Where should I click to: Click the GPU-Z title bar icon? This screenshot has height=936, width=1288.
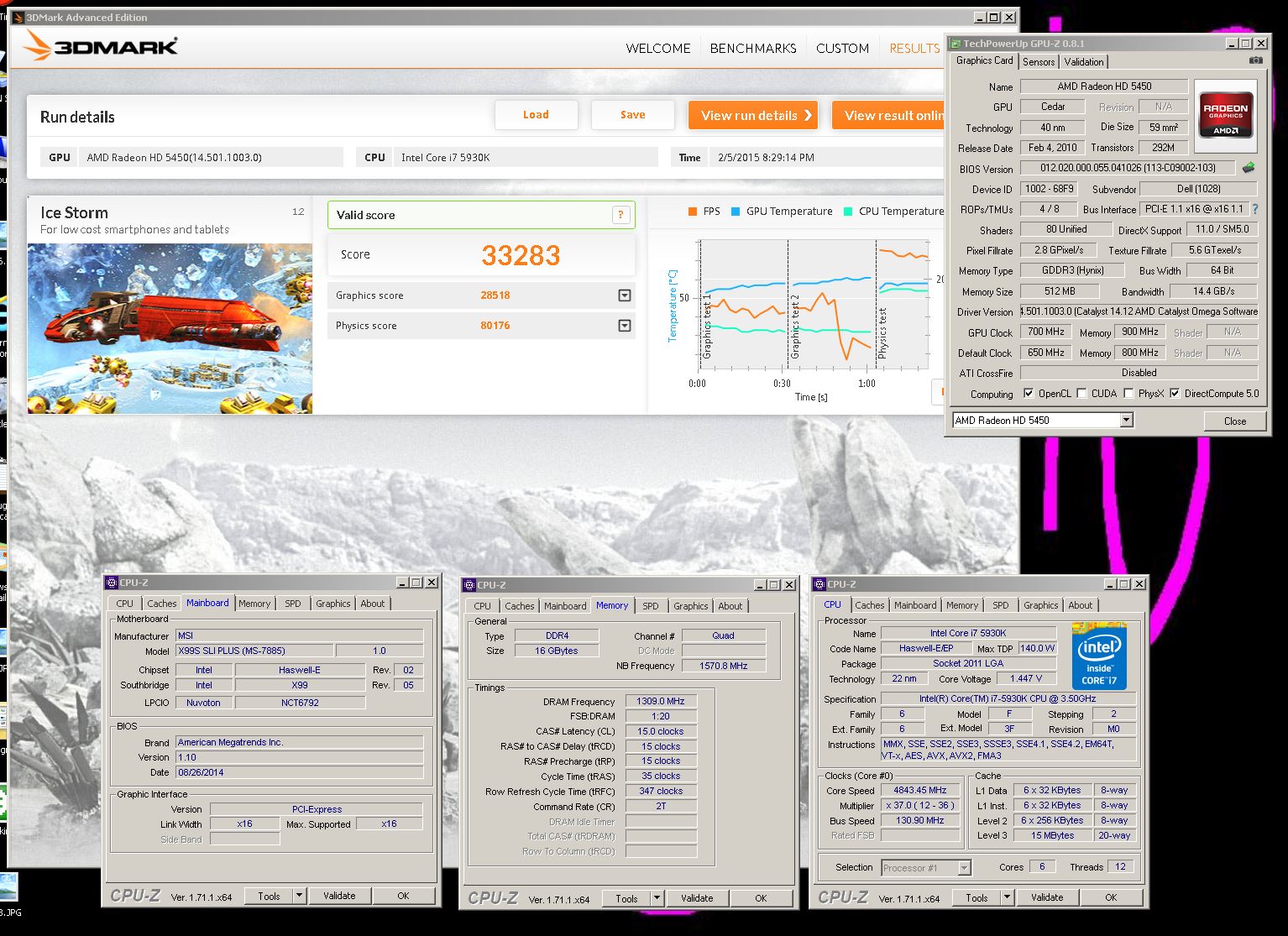pyautogui.click(x=956, y=44)
